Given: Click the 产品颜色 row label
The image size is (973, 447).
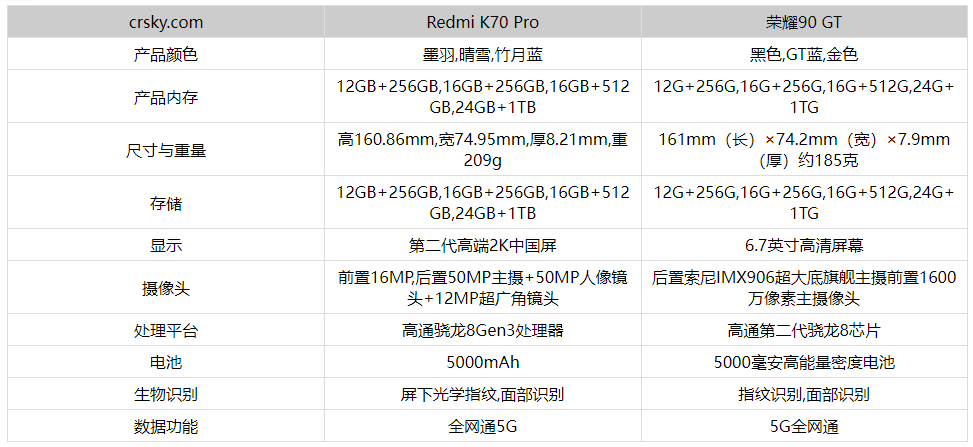Looking at the screenshot, I should click(x=164, y=54).
